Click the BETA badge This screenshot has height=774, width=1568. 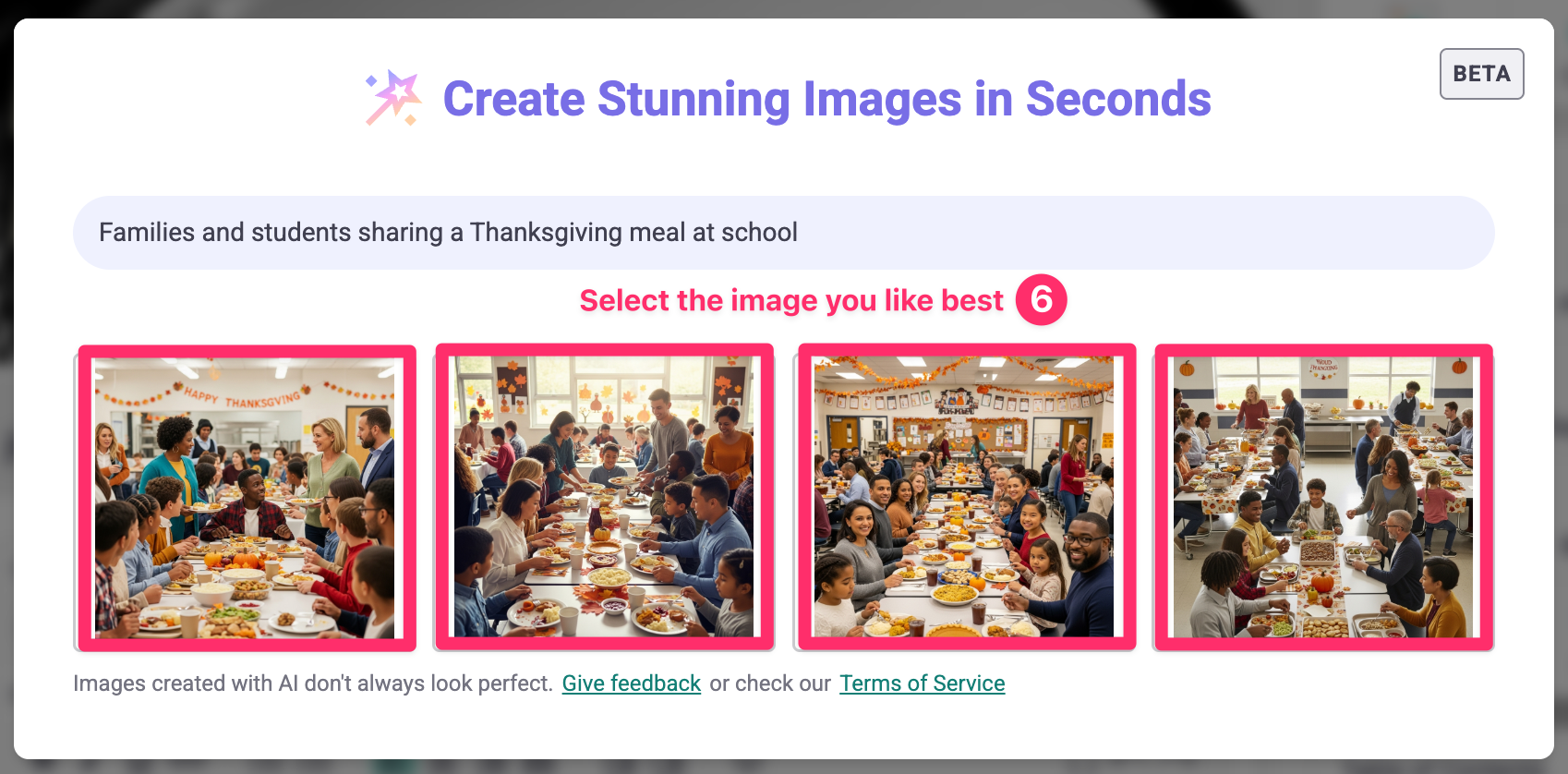pyautogui.click(x=1481, y=74)
